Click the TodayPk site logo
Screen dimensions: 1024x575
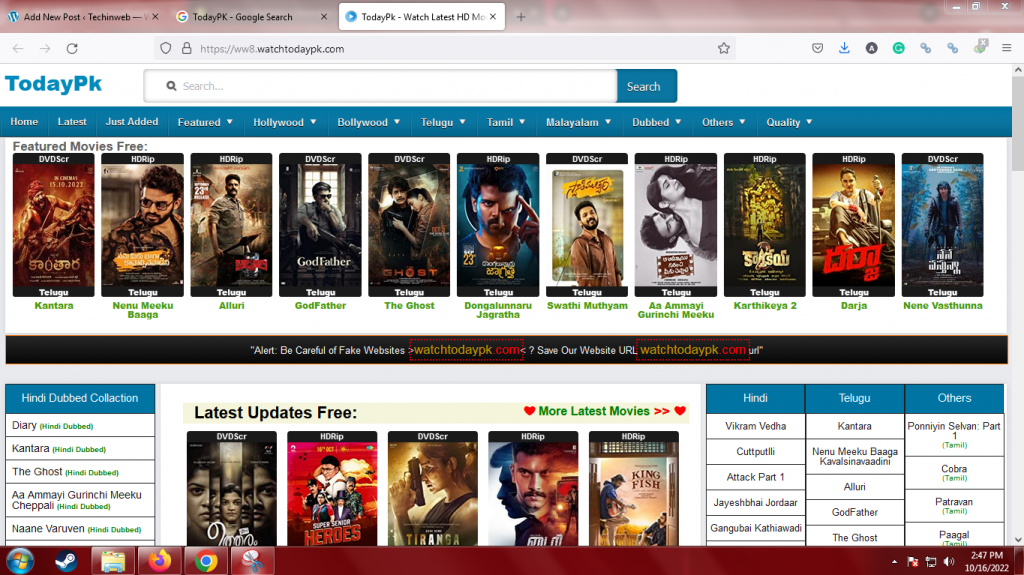pos(54,84)
